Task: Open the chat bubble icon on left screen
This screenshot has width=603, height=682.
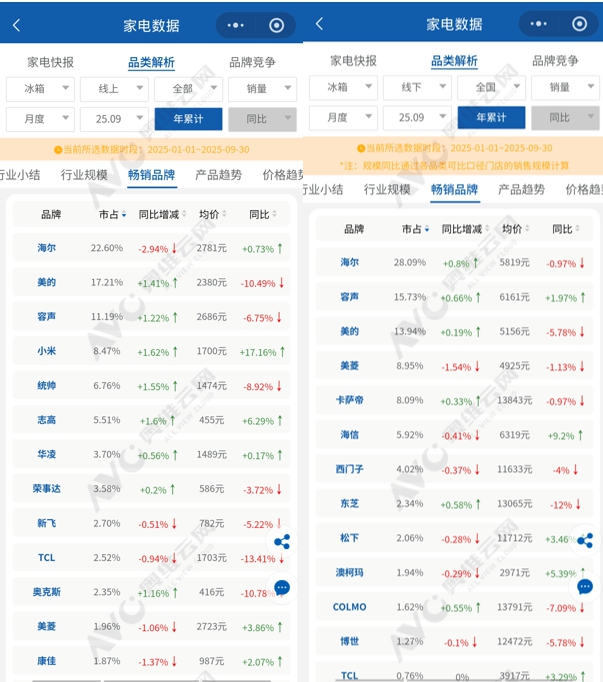Action: point(282,588)
